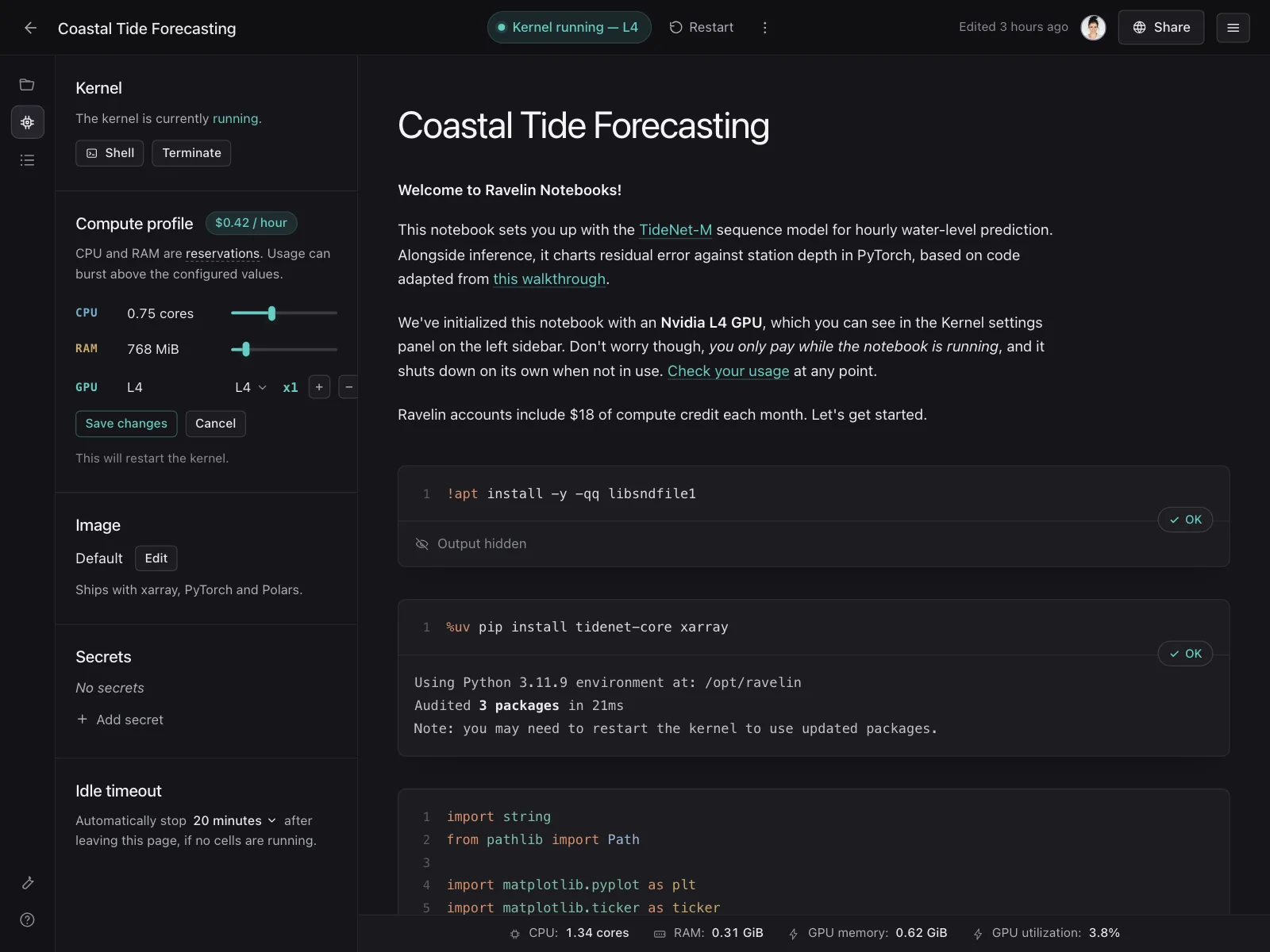Save compute profile changes
The height and width of the screenshot is (952, 1270).
click(126, 424)
